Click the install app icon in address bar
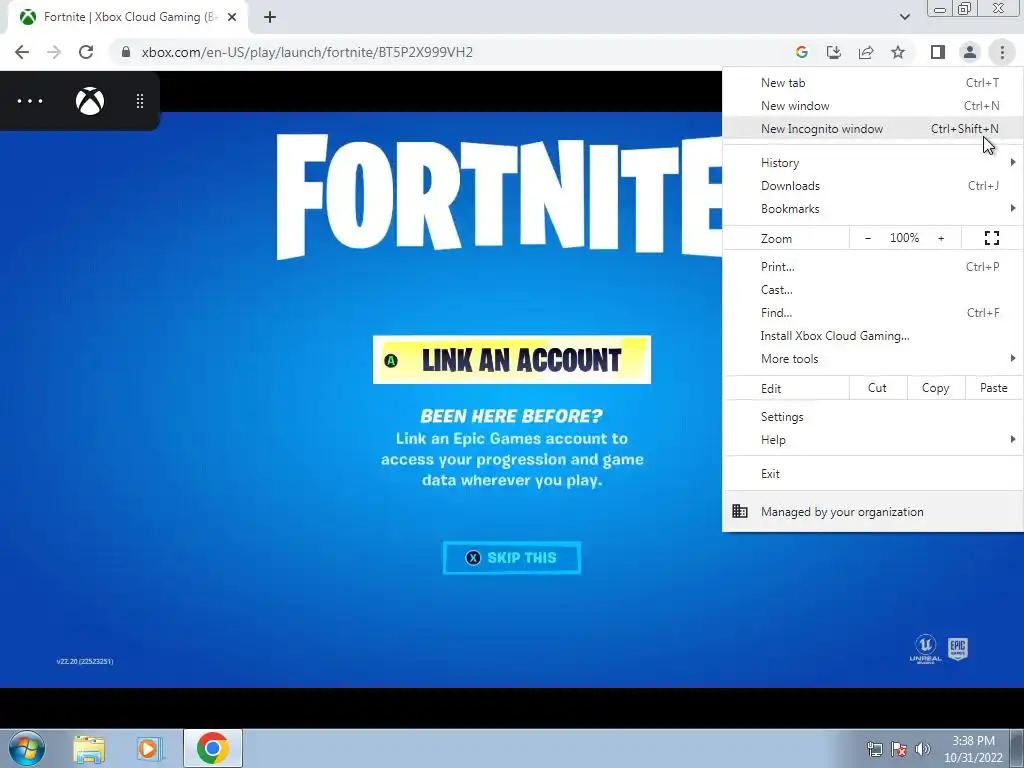Screen dimensions: 1024x768 tap(834, 52)
